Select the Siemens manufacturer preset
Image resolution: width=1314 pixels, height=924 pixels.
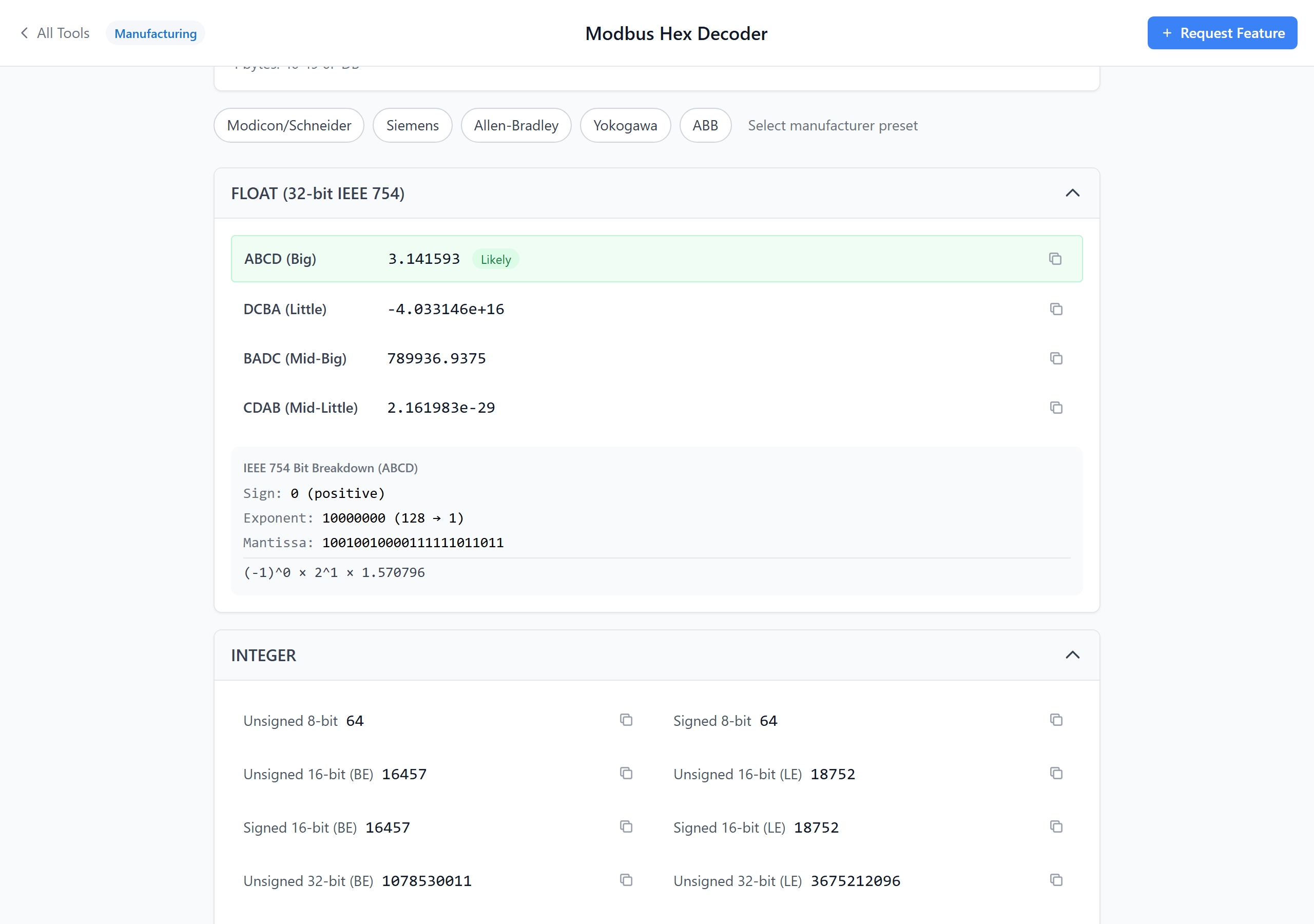click(x=412, y=125)
